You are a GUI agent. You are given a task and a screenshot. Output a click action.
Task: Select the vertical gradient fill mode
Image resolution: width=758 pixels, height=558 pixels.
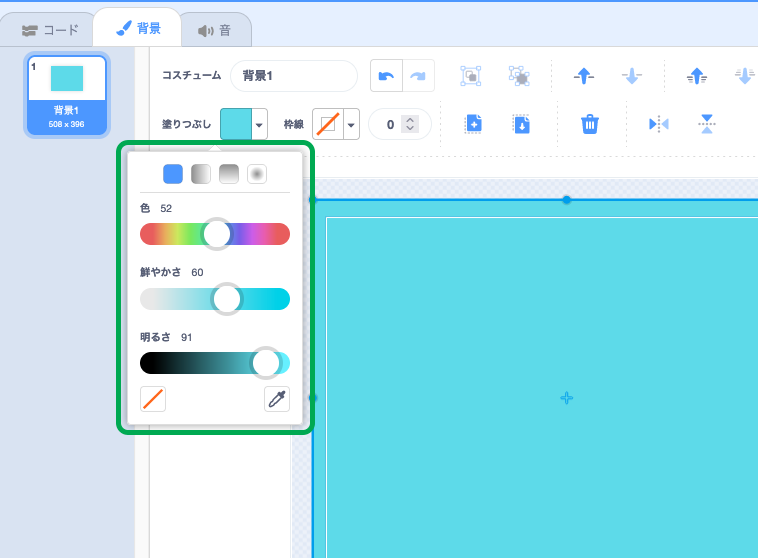(x=229, y=174)
